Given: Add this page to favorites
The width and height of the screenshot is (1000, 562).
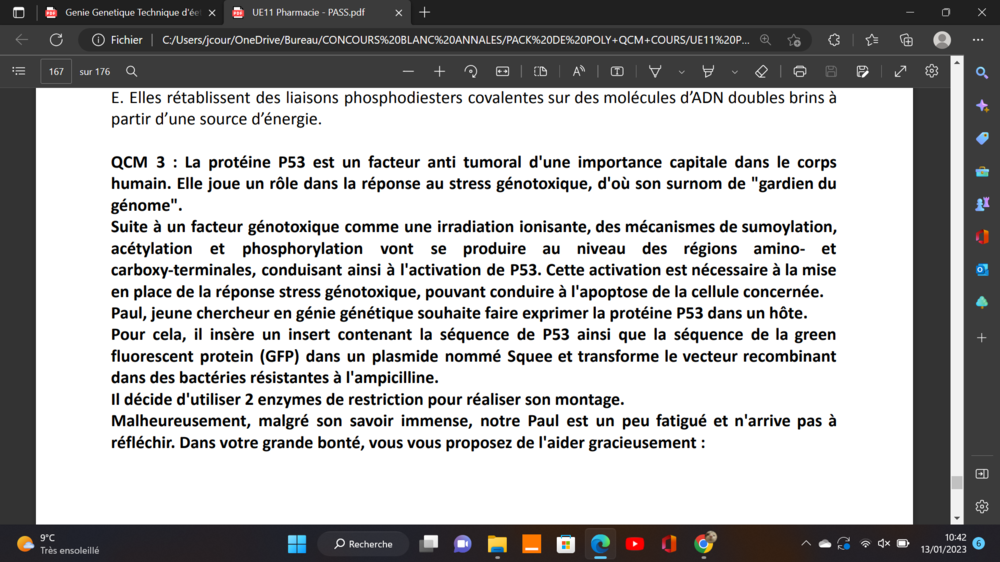Looking at the screenshot, I should coord(794,40).
